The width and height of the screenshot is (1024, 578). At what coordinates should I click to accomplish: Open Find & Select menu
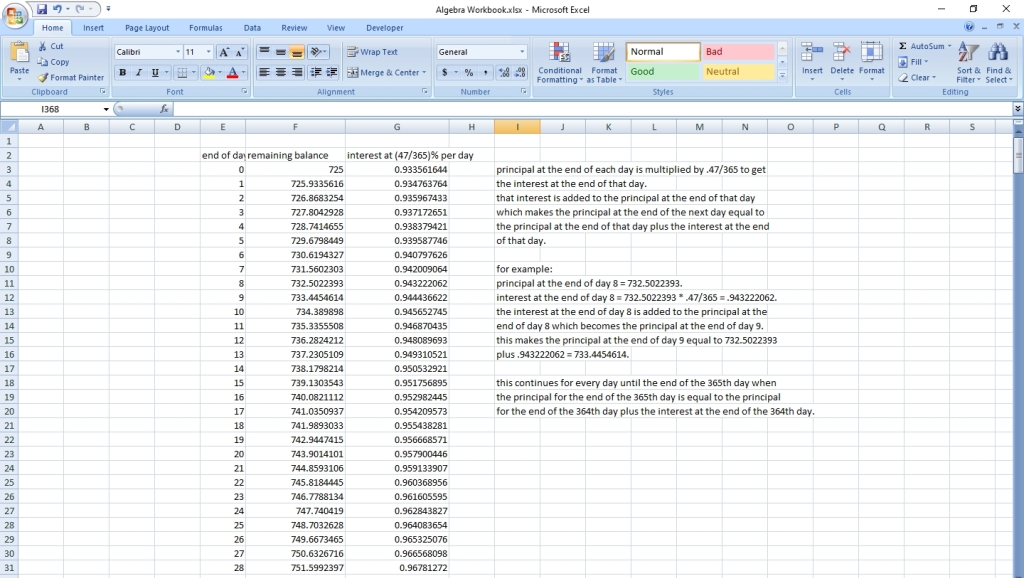999,63
